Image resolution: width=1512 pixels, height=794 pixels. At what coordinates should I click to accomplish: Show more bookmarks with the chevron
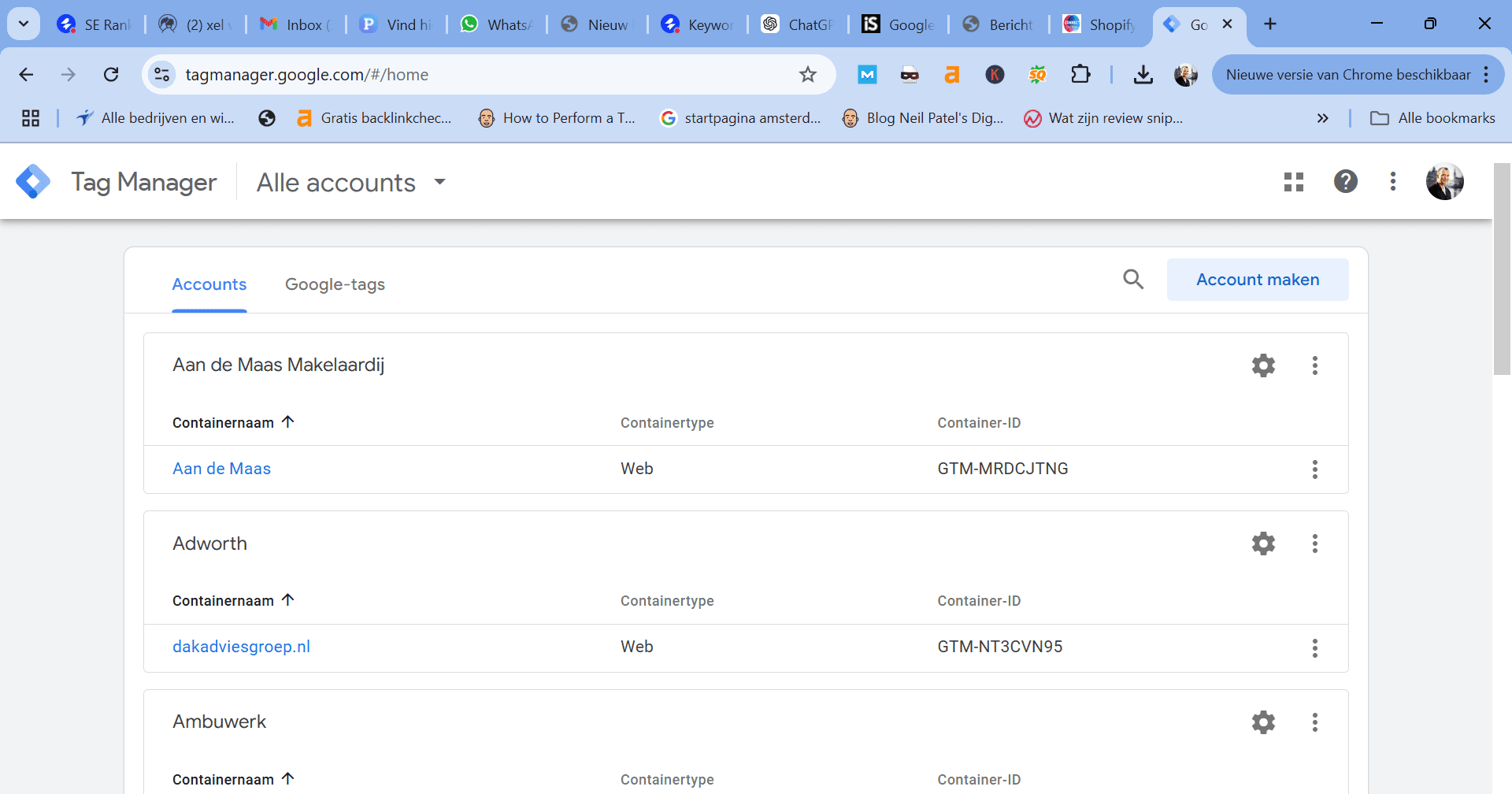tap(1322, 118)
